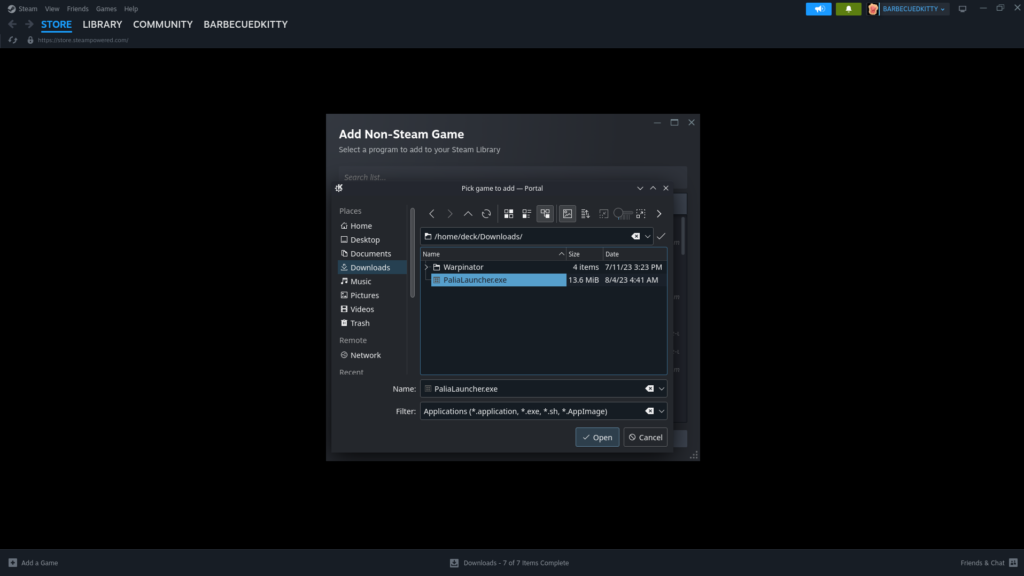The height and width of the screenshot is (576, 1024).
Task: Toggle the file preview panel
Action: coord(568,214)
